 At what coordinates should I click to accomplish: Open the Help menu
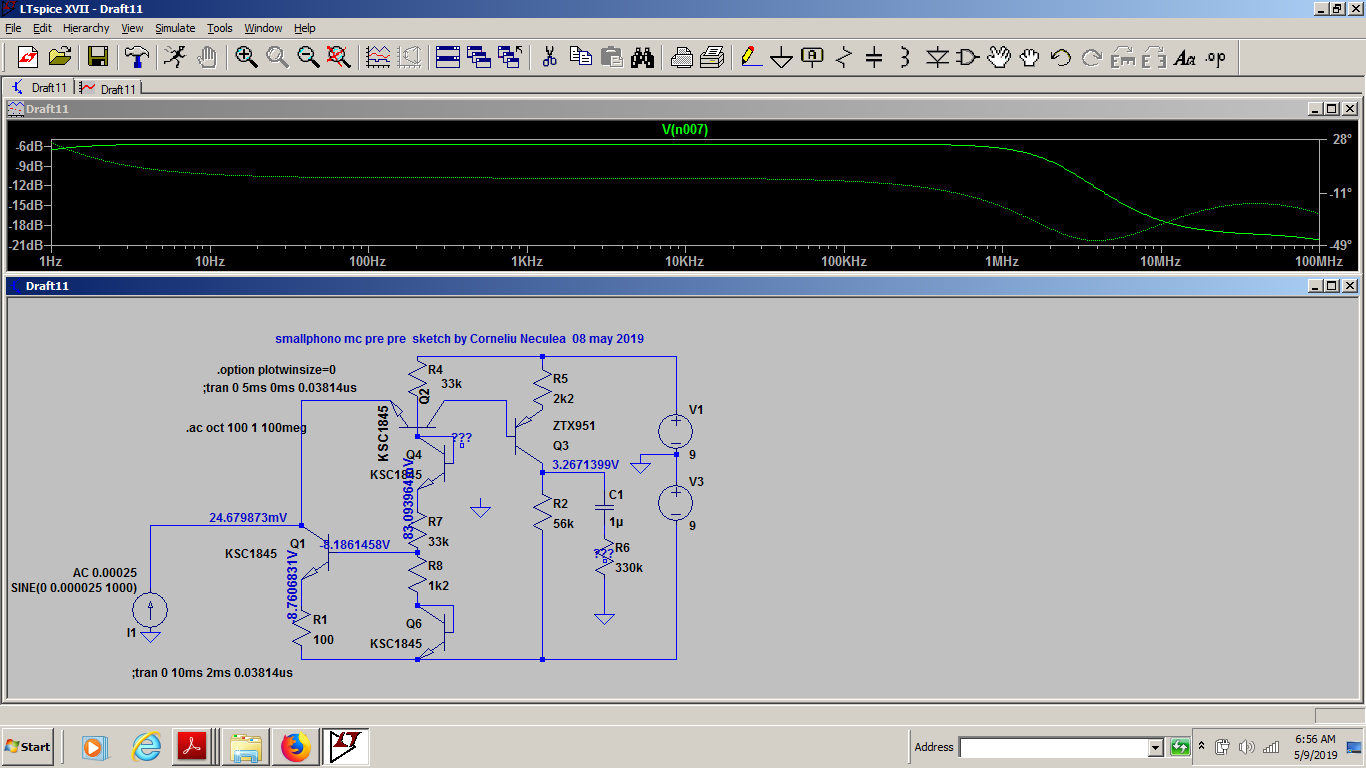tap(305, 28)
